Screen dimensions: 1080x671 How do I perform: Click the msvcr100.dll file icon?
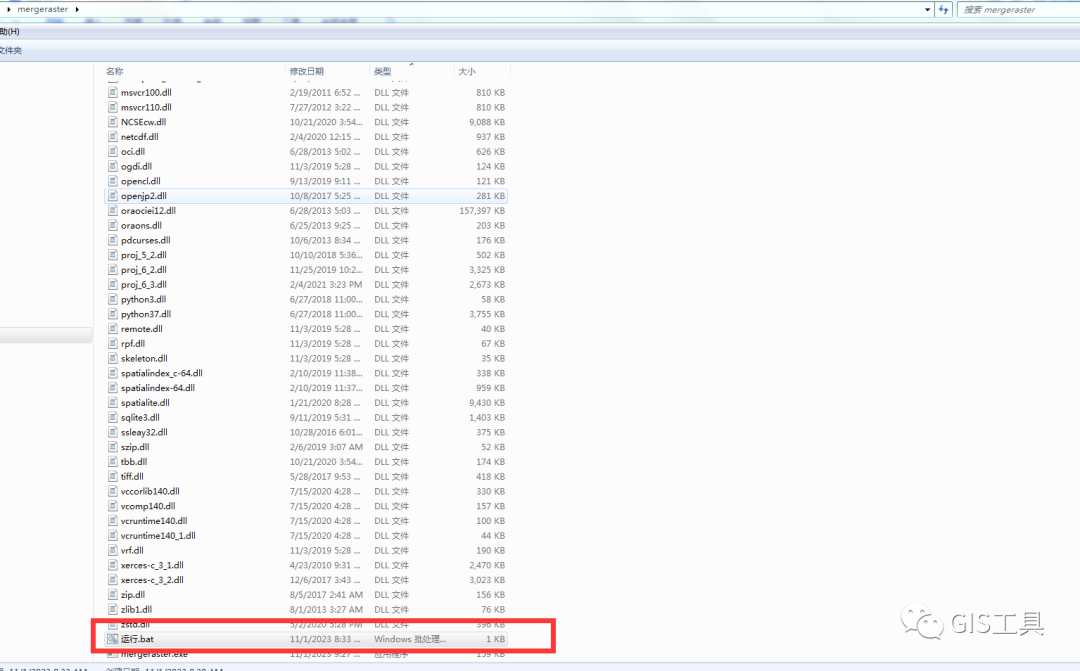coord(113,92)
